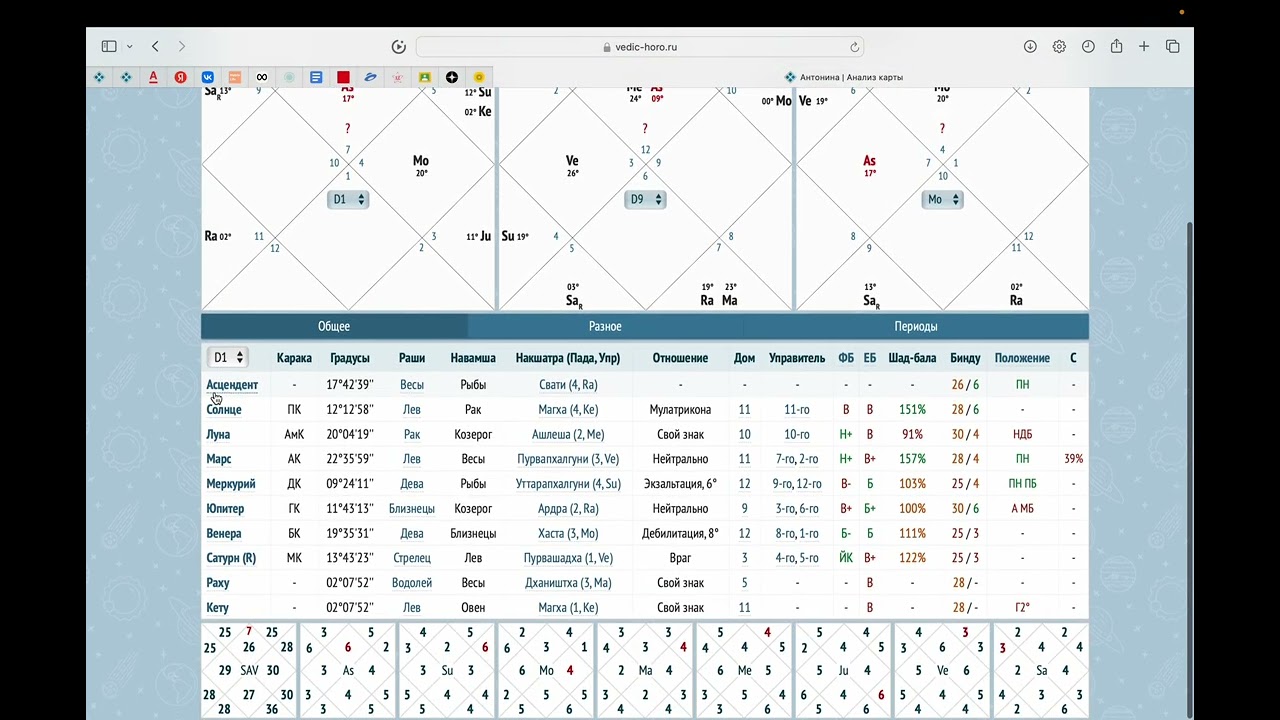This screenshot has width=1280, height=720.
Task: Click the Меркурий row label
Action: (x=231, y=484)
